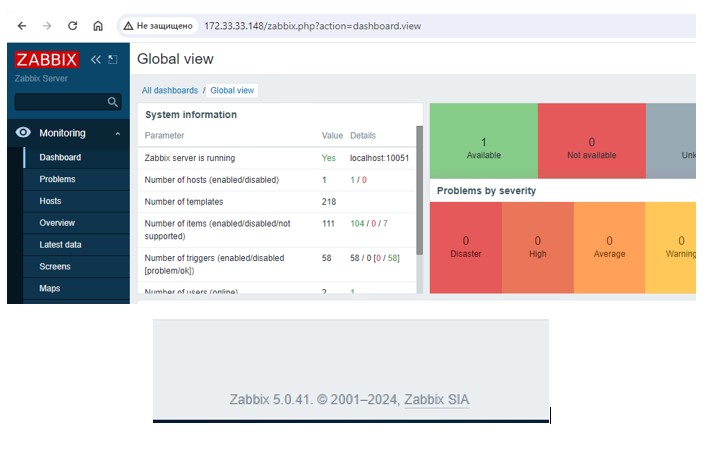Click the red Disaster severity tile
This screenshot has width=720, height=453.
(x=465, y=247)
